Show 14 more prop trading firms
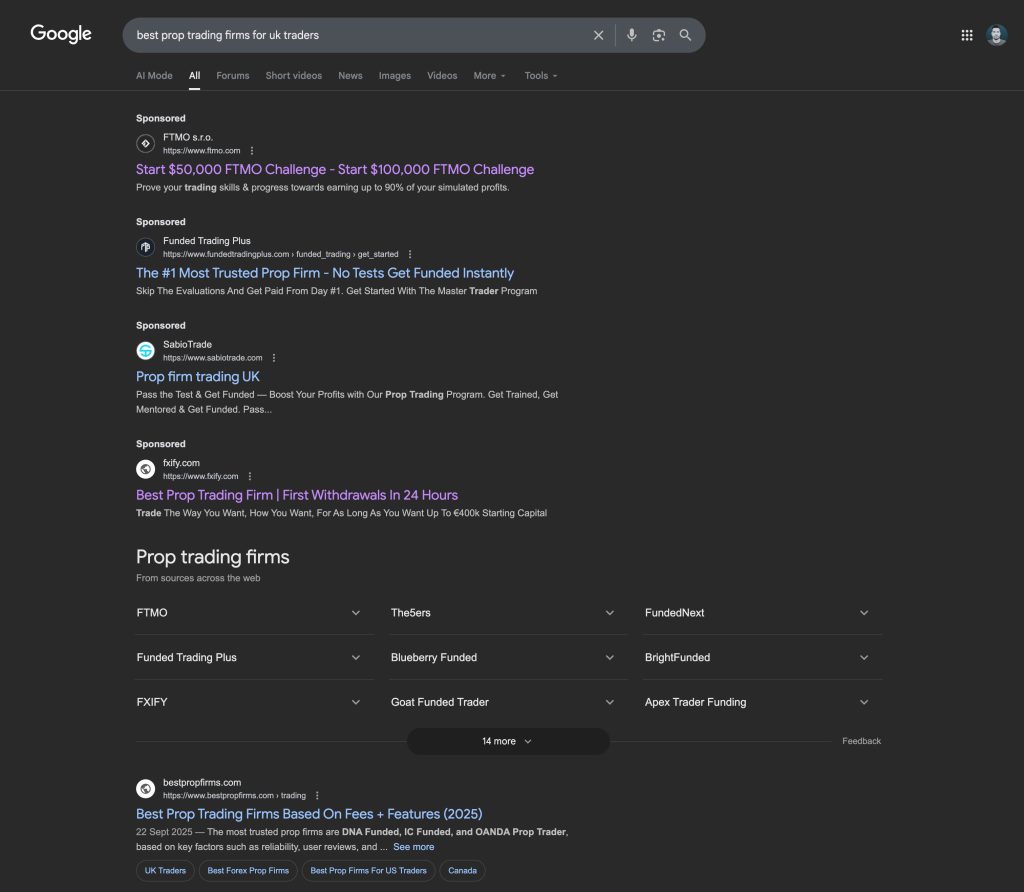Screen dimensions: 1024x892 [x=507, y=741]
